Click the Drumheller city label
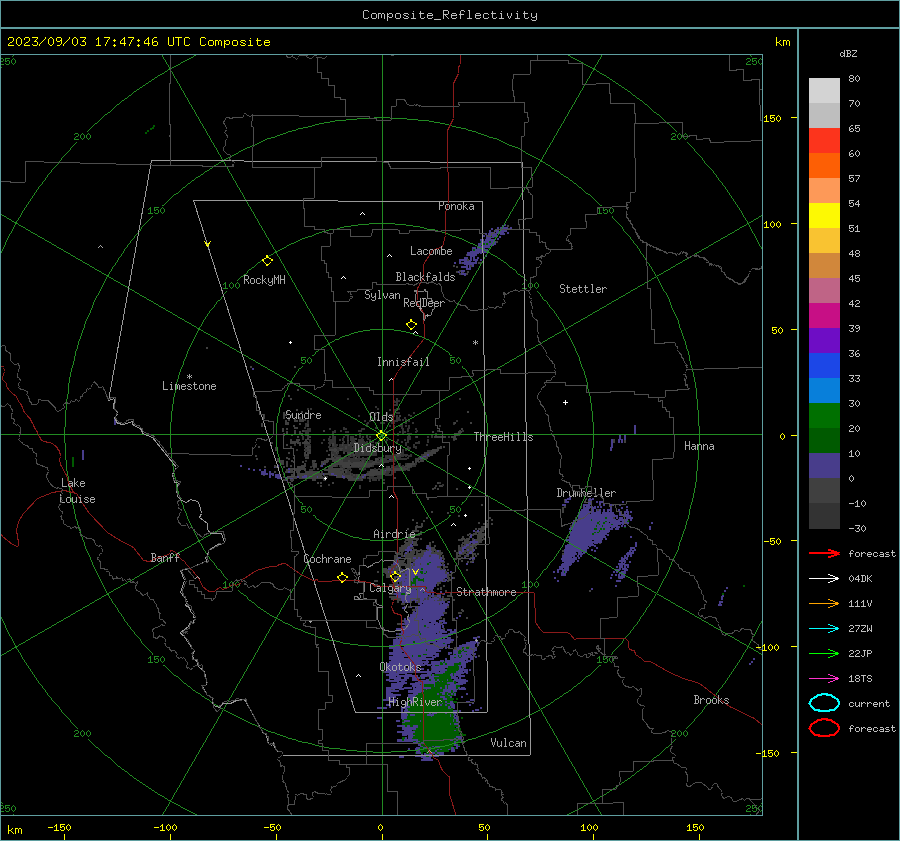The height and width of the screenshot is (841, 900). [586, 493]
